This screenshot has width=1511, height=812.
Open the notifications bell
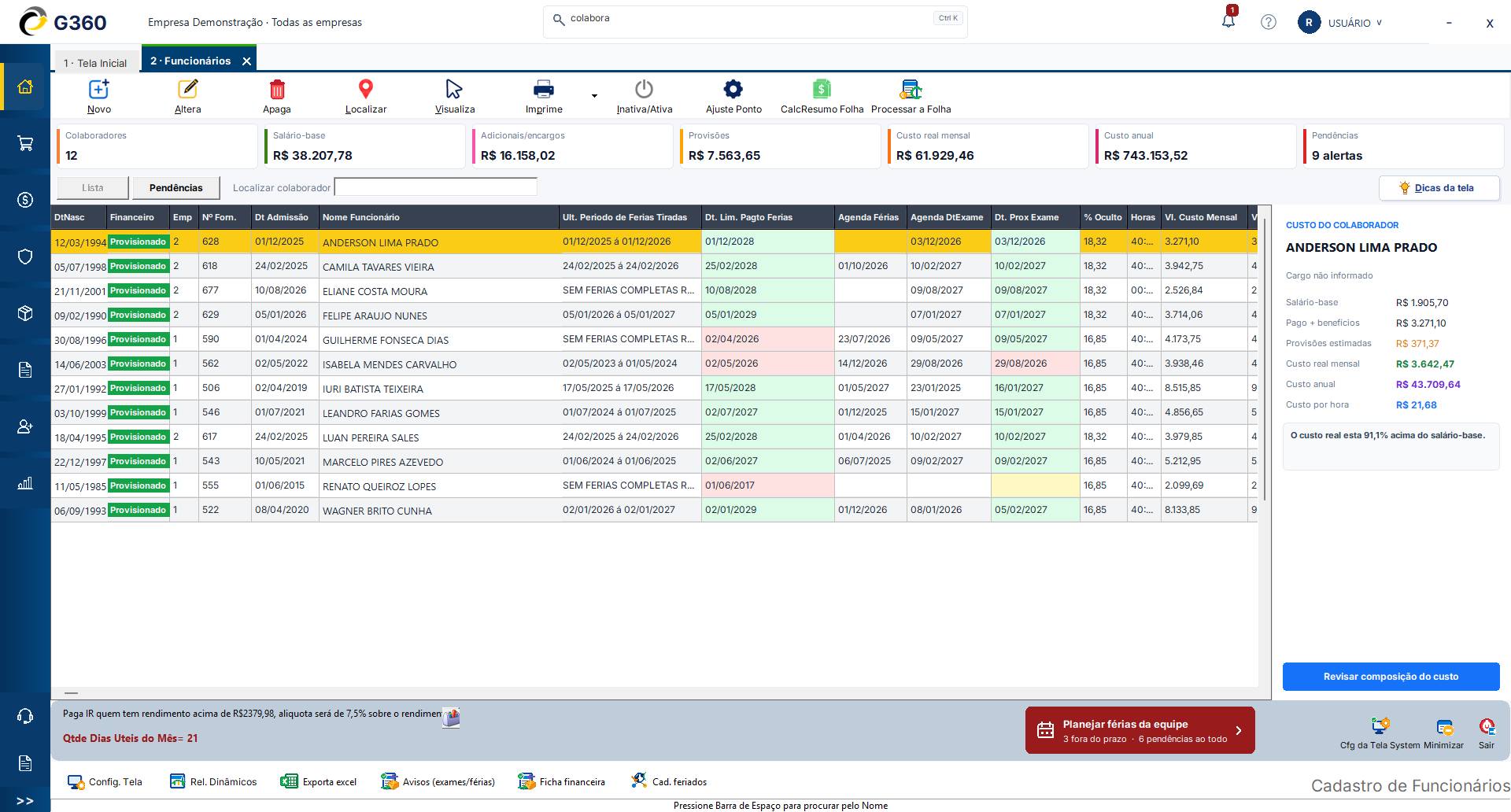point(1228,20)
